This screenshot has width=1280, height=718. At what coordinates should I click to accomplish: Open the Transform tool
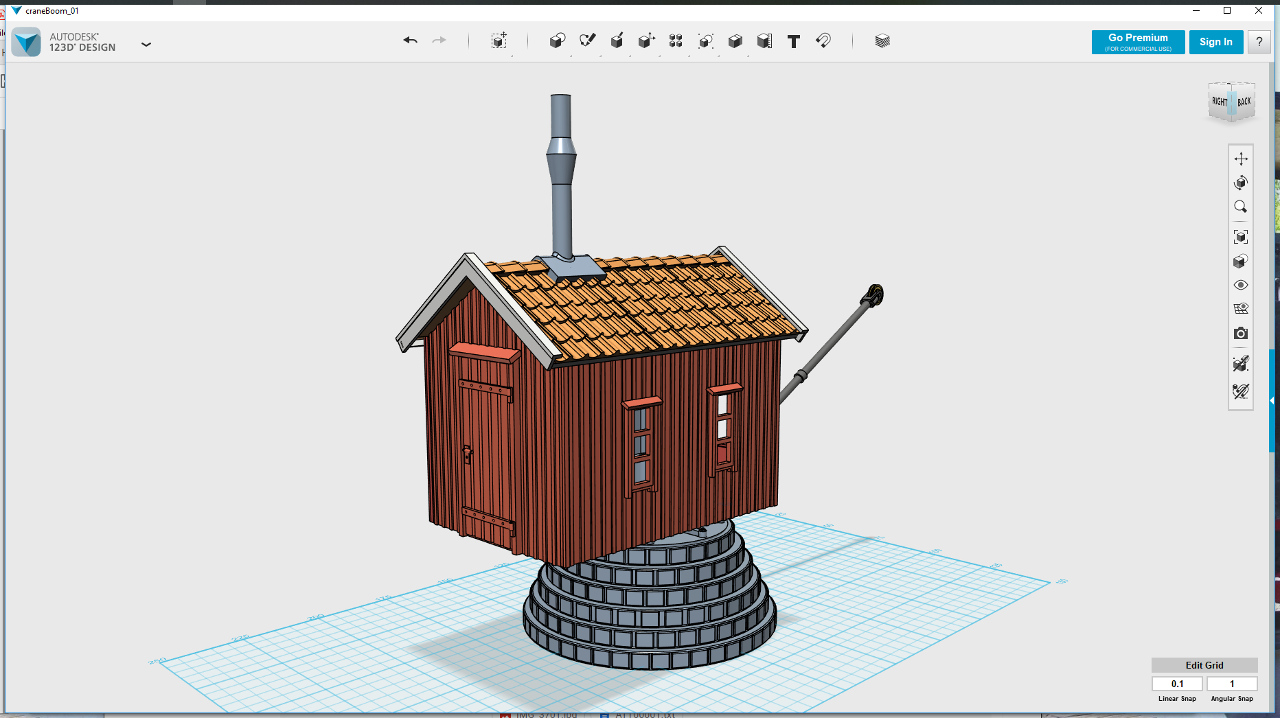click(499, 41)
